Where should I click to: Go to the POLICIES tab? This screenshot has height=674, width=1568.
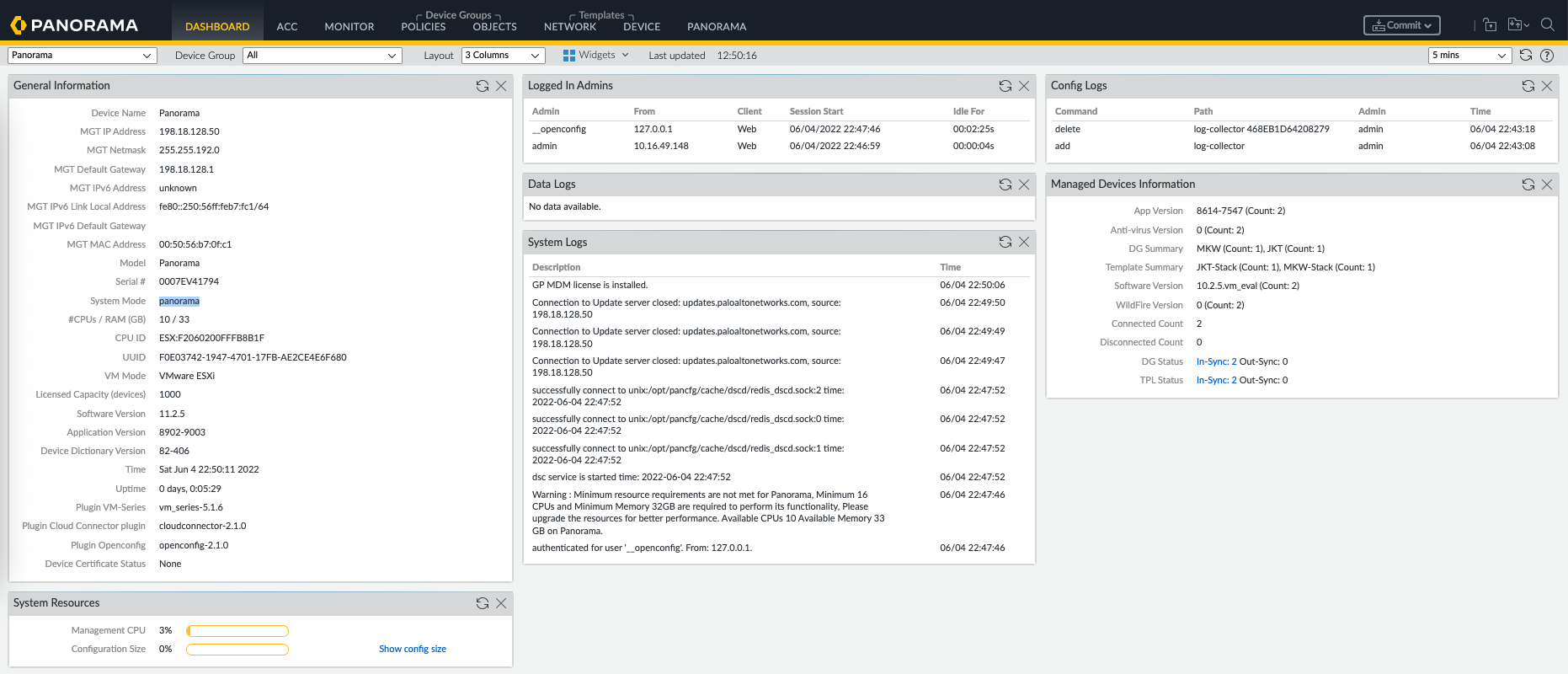(x=423, y=27)
